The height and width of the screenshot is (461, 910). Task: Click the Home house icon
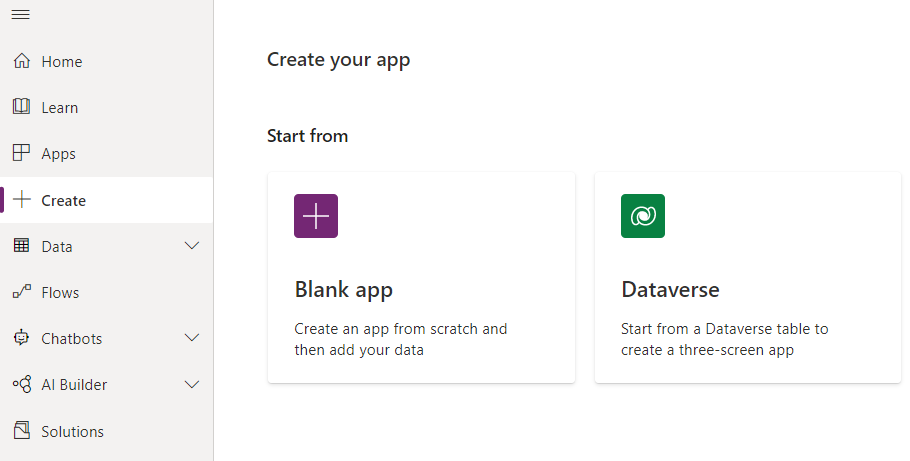tap(21, 61)
